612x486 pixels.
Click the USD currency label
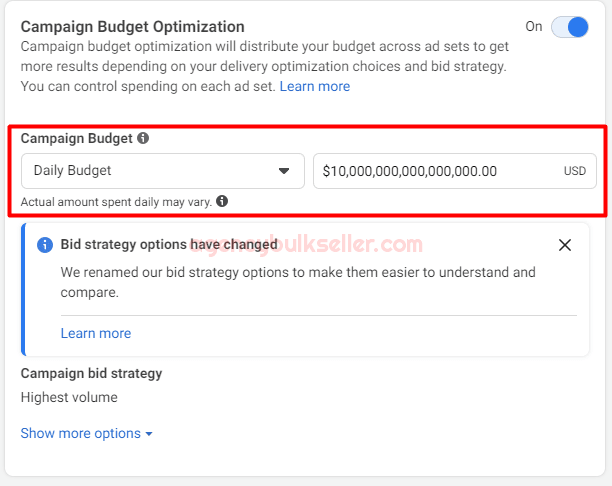point(574,171)
